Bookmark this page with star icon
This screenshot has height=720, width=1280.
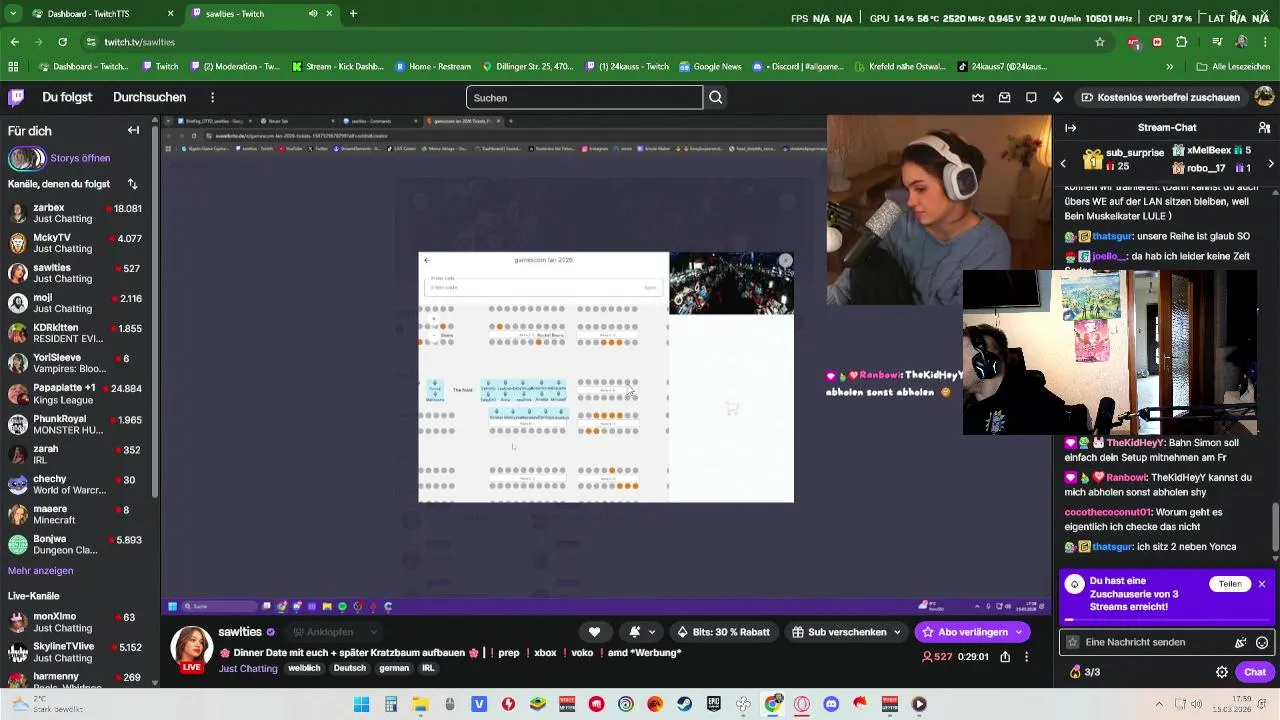point(1100,42)
